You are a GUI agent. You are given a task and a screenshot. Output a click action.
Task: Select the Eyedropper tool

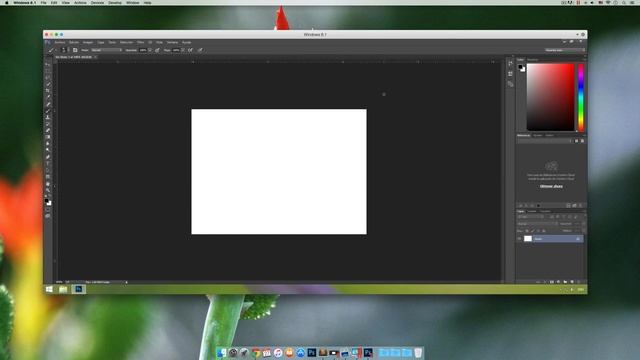click(x=48, y=97)
